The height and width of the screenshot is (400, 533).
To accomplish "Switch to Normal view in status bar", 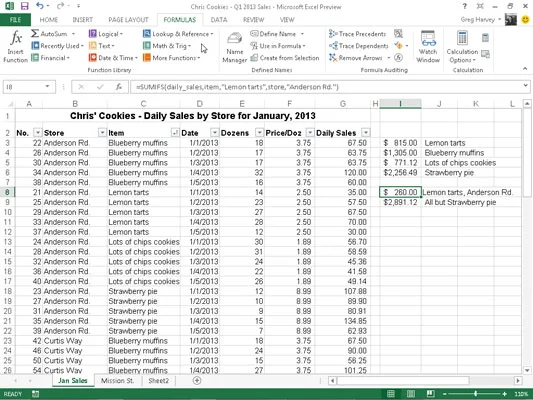I will (x=391, y=394).
